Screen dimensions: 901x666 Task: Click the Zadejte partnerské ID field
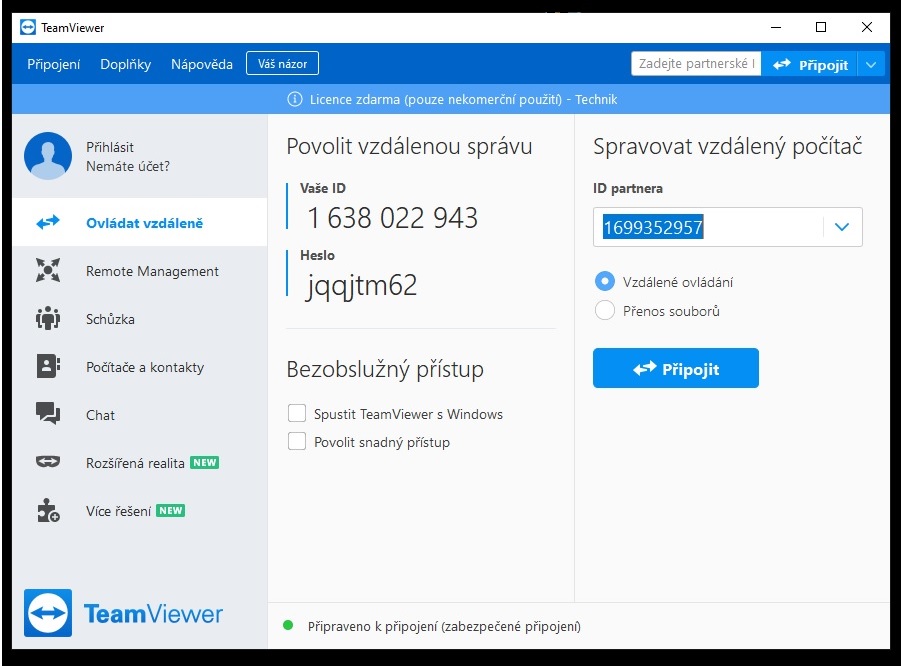pos(696,64)
